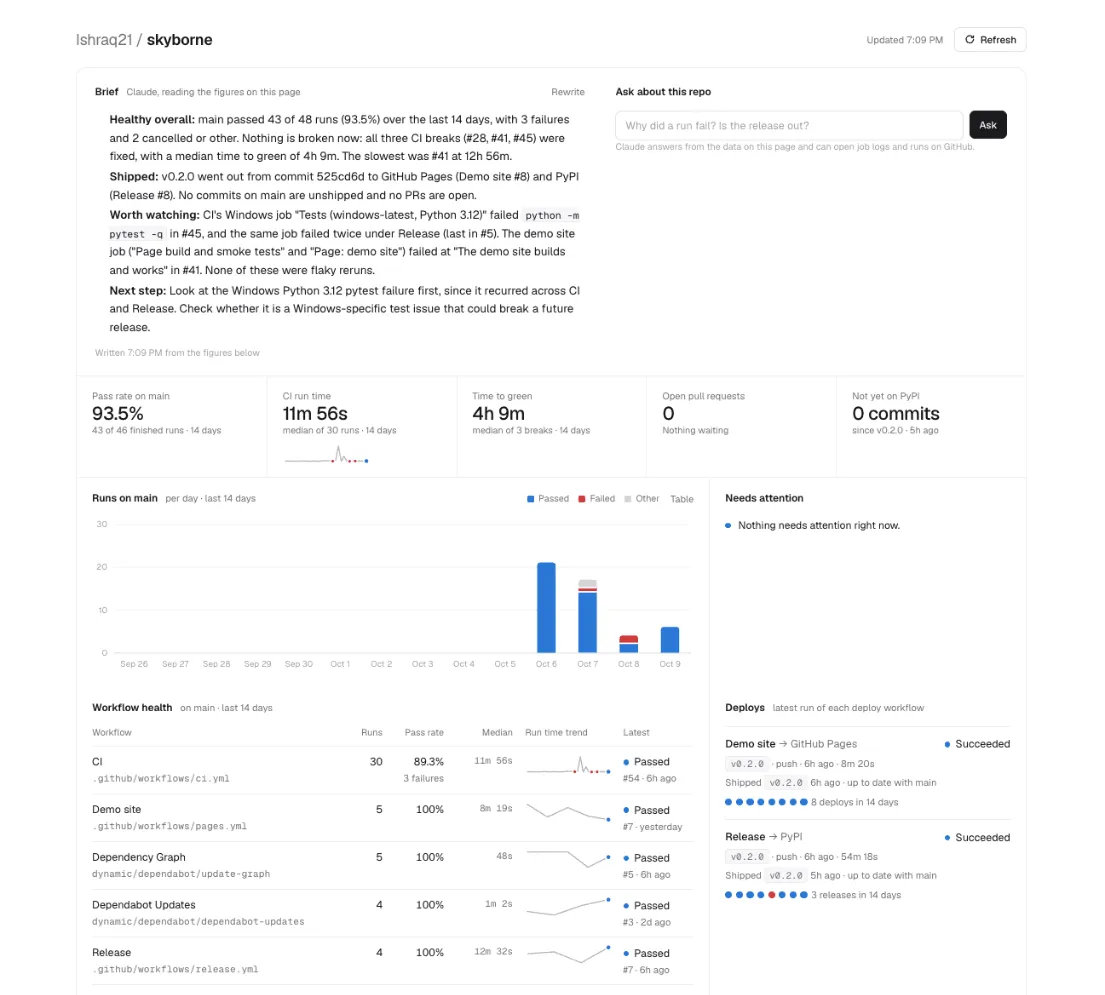Click the Ishraq21 owner link
The width and height of the screenshot is (1105, 995).
coord(104,40)
